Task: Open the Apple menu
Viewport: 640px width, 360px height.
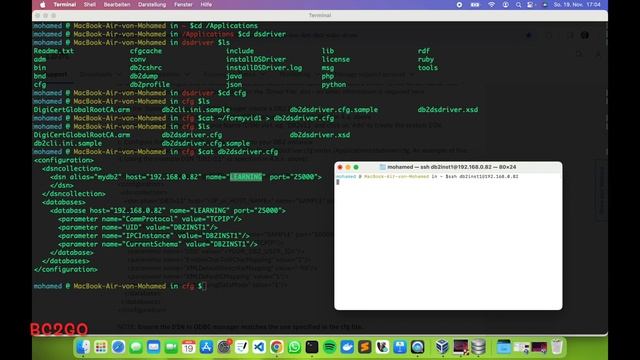Action: (x=43, y=4)
